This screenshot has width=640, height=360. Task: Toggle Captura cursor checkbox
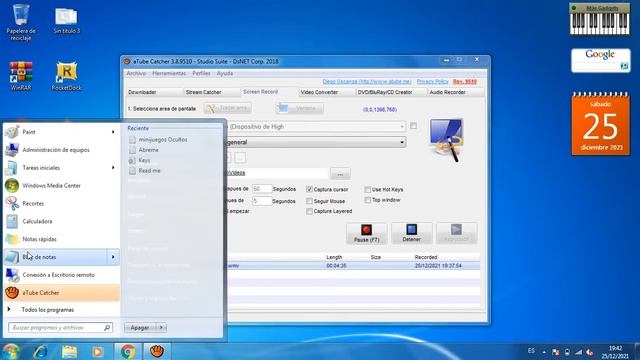click(309, 189)
